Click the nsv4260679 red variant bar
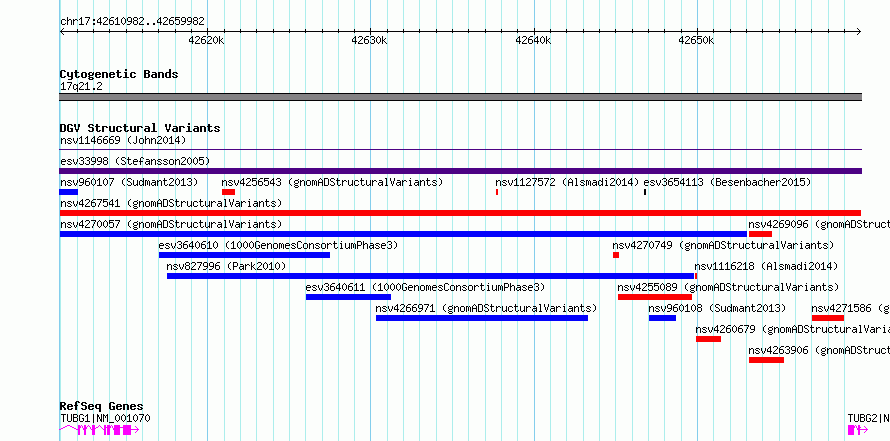 [x=708, y=339]
